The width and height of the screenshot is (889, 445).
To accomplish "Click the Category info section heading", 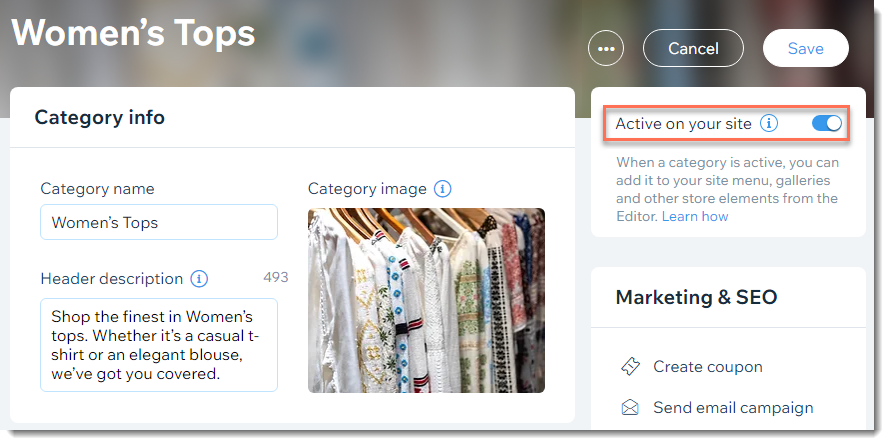I will [100, 117].
